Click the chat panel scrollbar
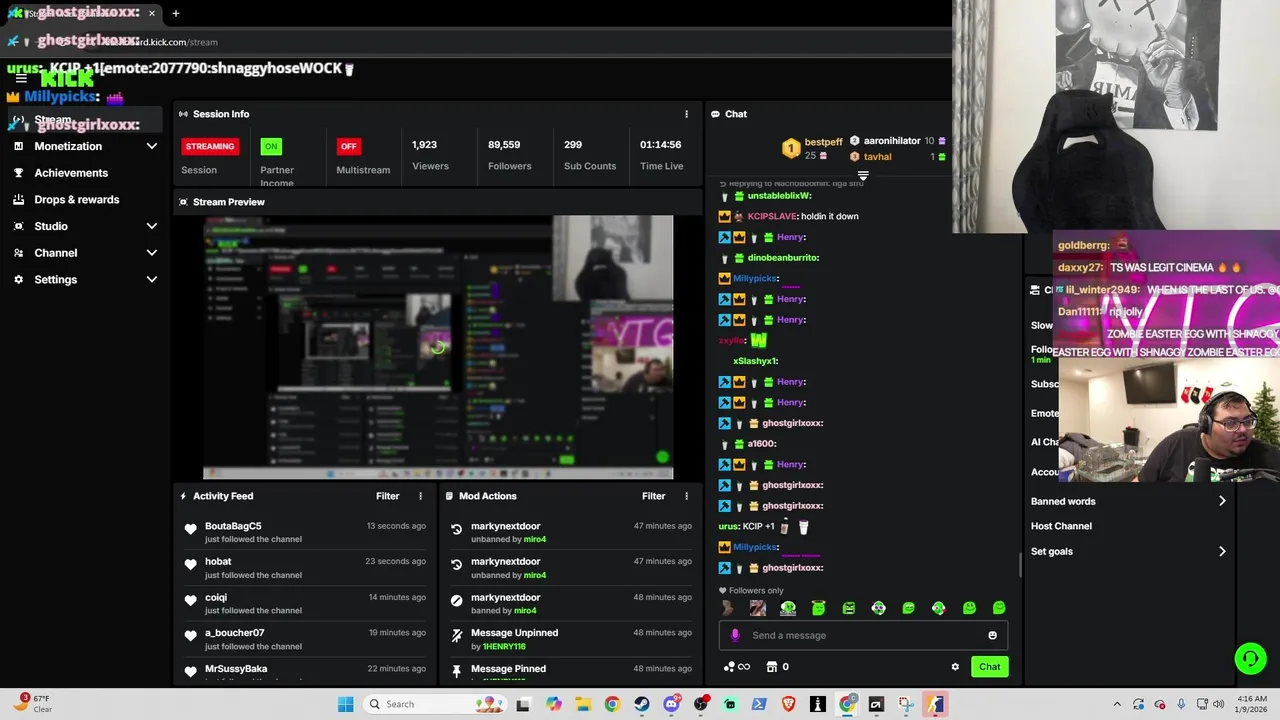 point(1019,565)
